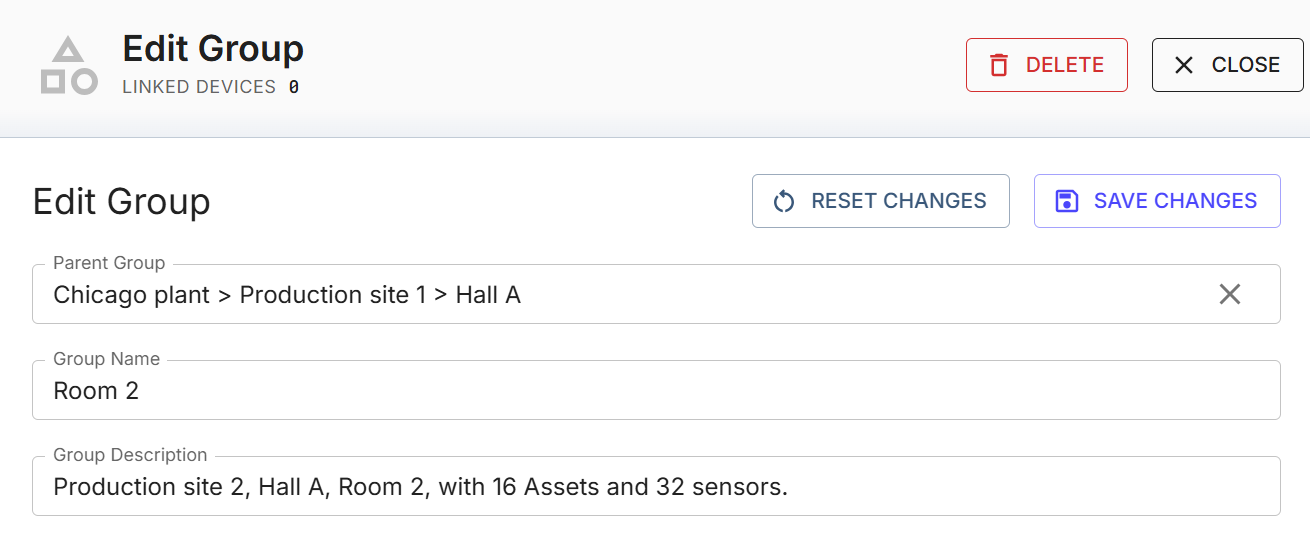The image size is (1310, 559).
Task: Click the group shapes icon in header
Action: click(x=68, y=66)
